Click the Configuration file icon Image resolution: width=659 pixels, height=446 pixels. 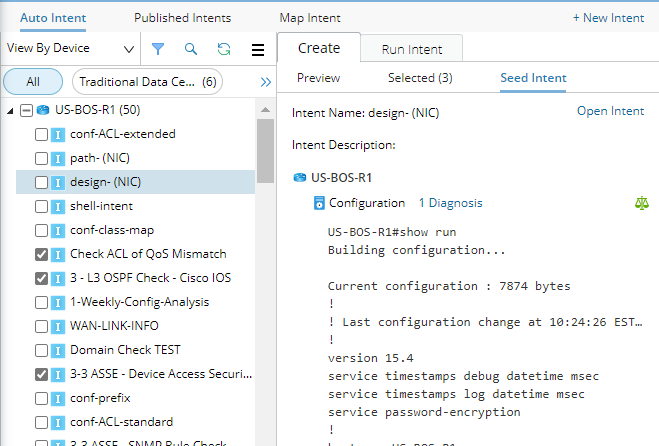[x=319, y=203]
